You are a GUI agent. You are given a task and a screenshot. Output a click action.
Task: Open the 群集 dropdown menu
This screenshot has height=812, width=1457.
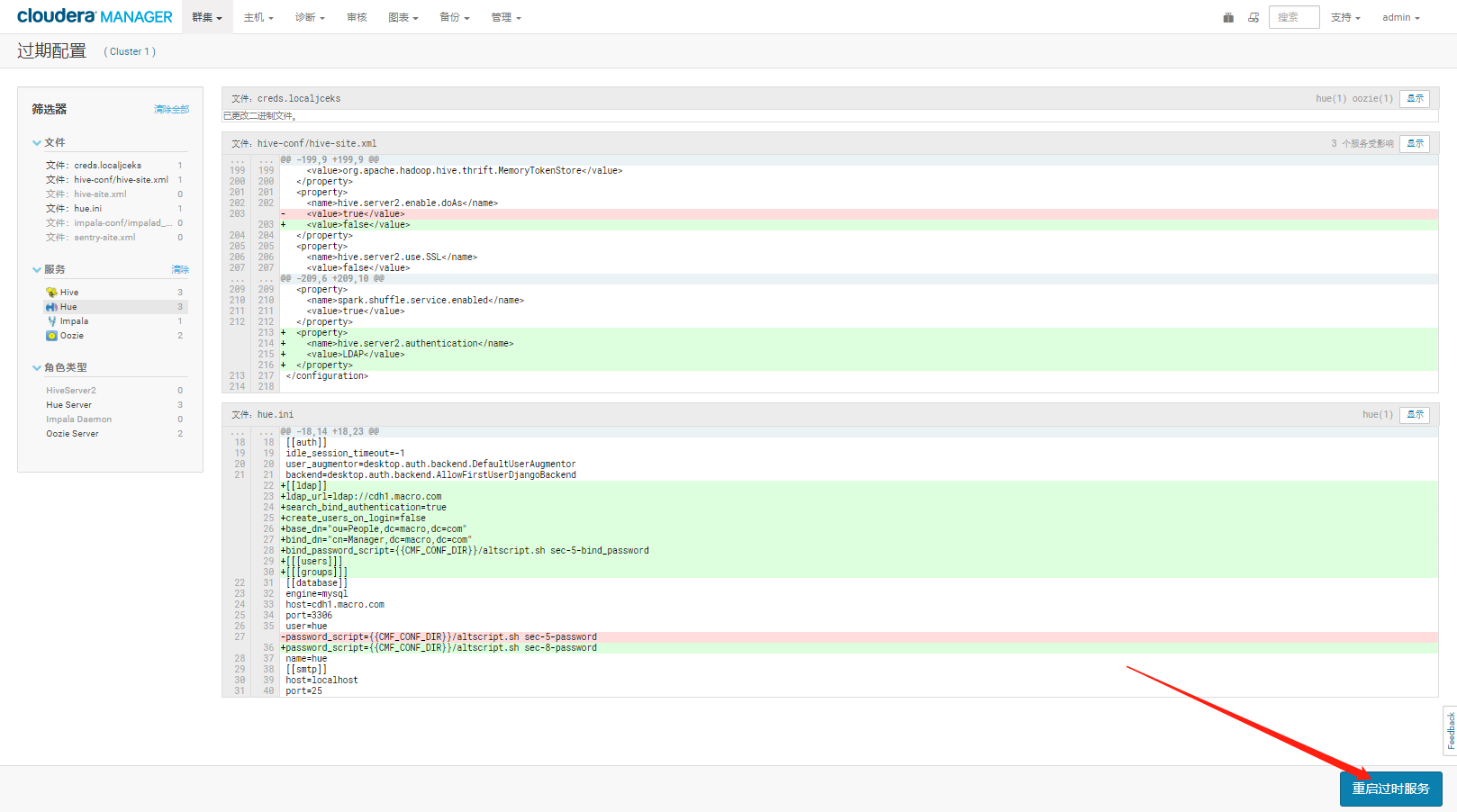[207, 17]
